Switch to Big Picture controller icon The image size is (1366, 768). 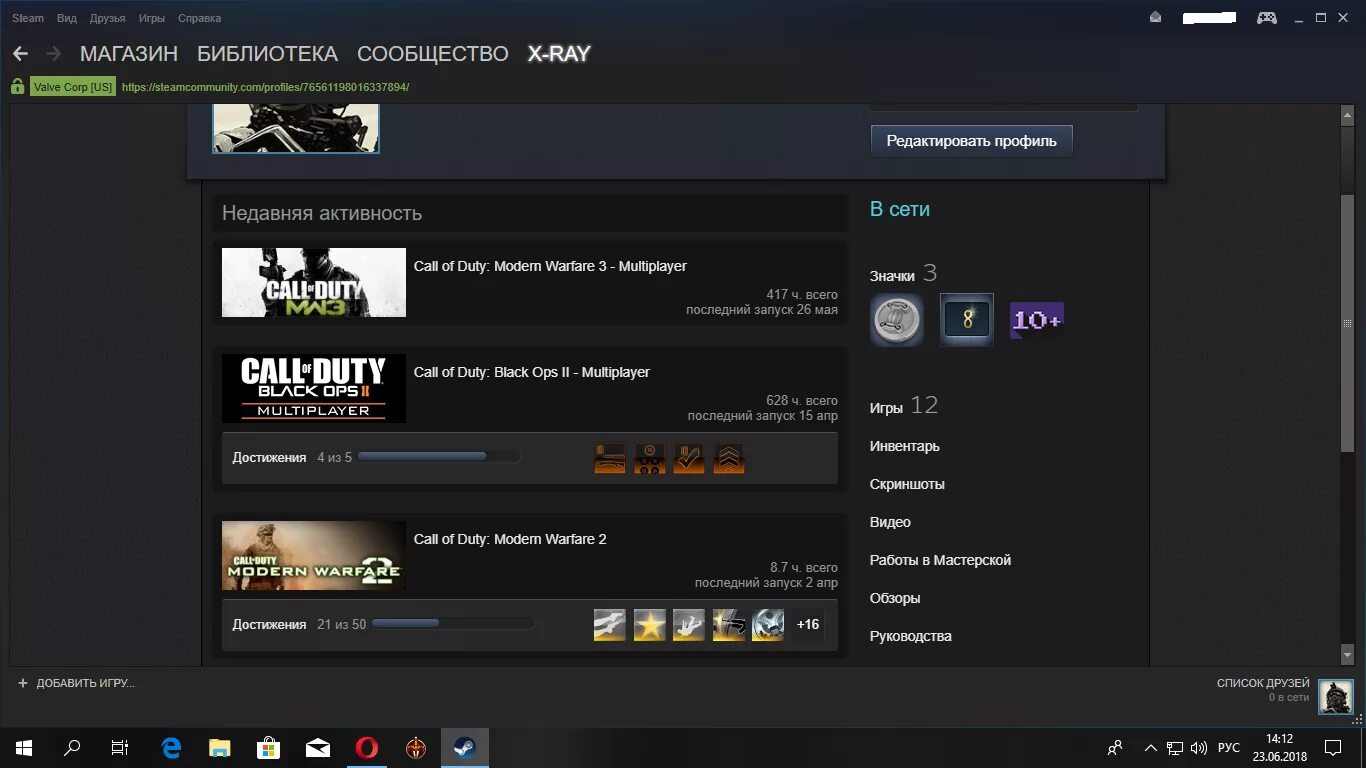[1267, 17]
